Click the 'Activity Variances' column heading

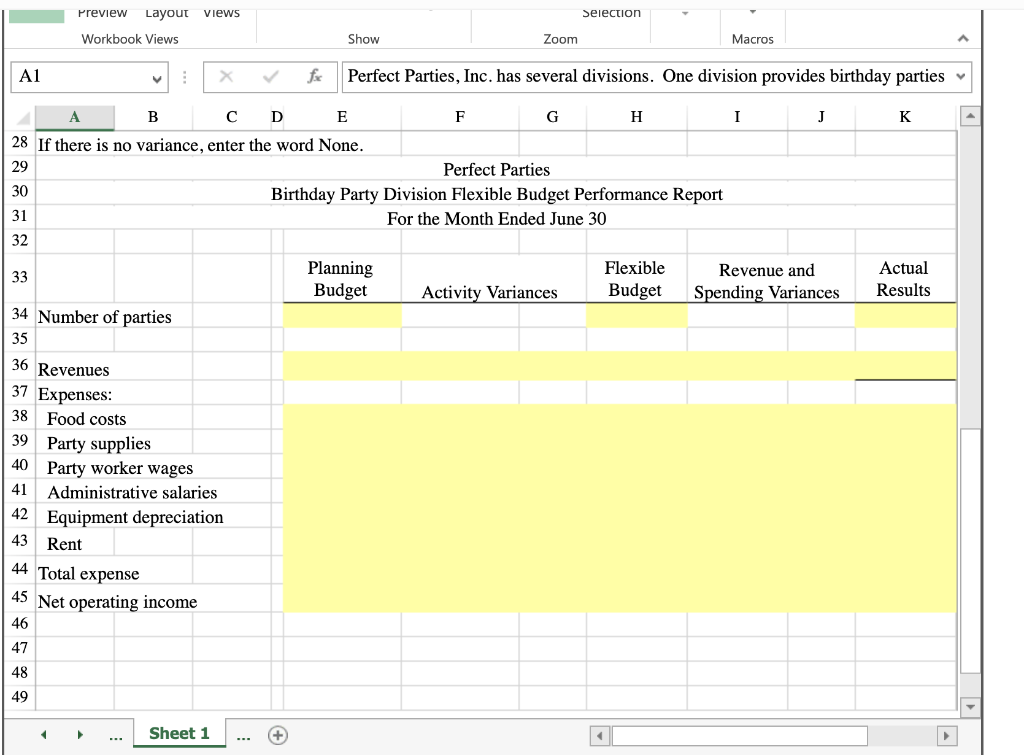pyautogui.click(x=489, y=292)
